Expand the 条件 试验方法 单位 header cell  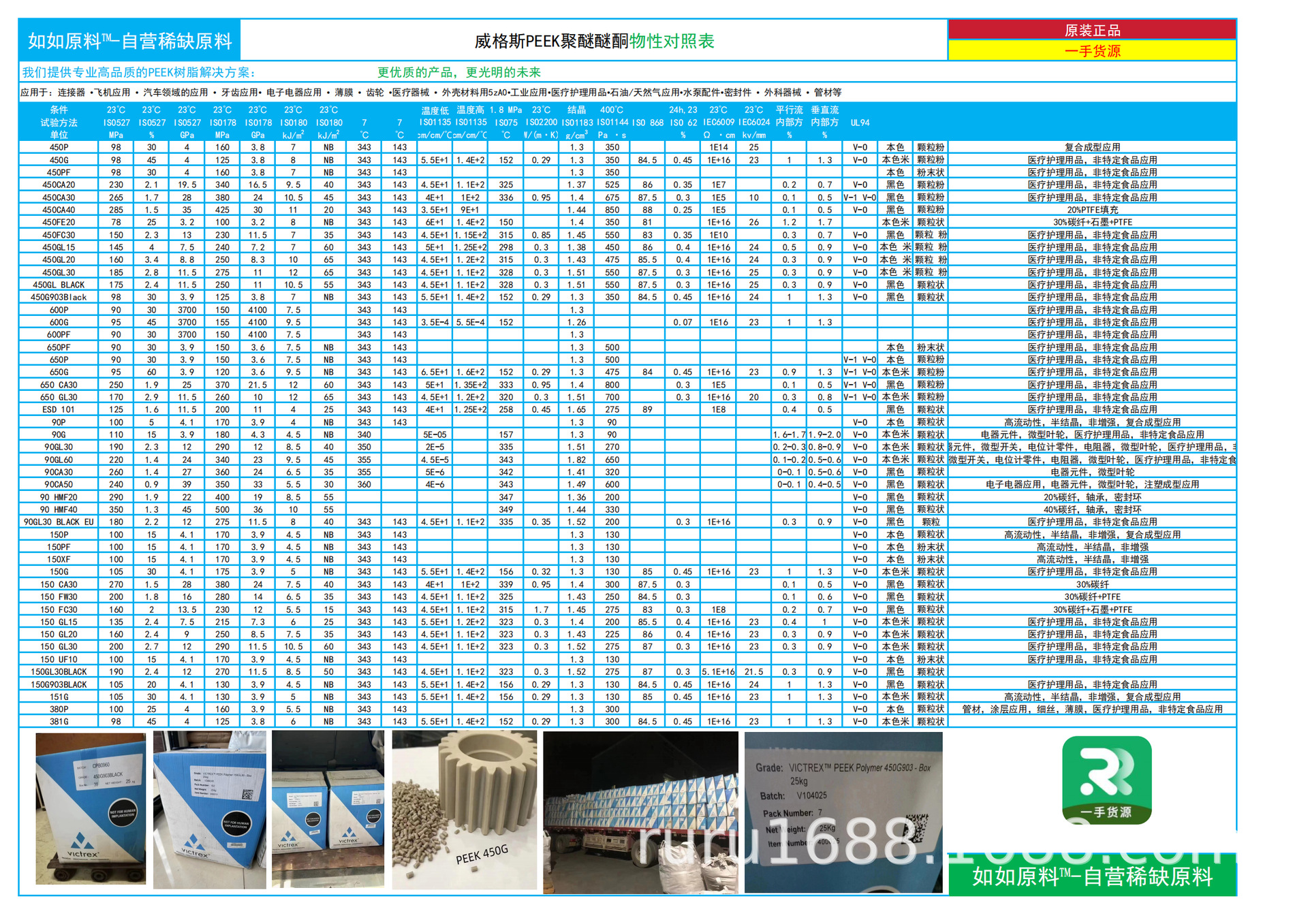click(x=58, y=121)
